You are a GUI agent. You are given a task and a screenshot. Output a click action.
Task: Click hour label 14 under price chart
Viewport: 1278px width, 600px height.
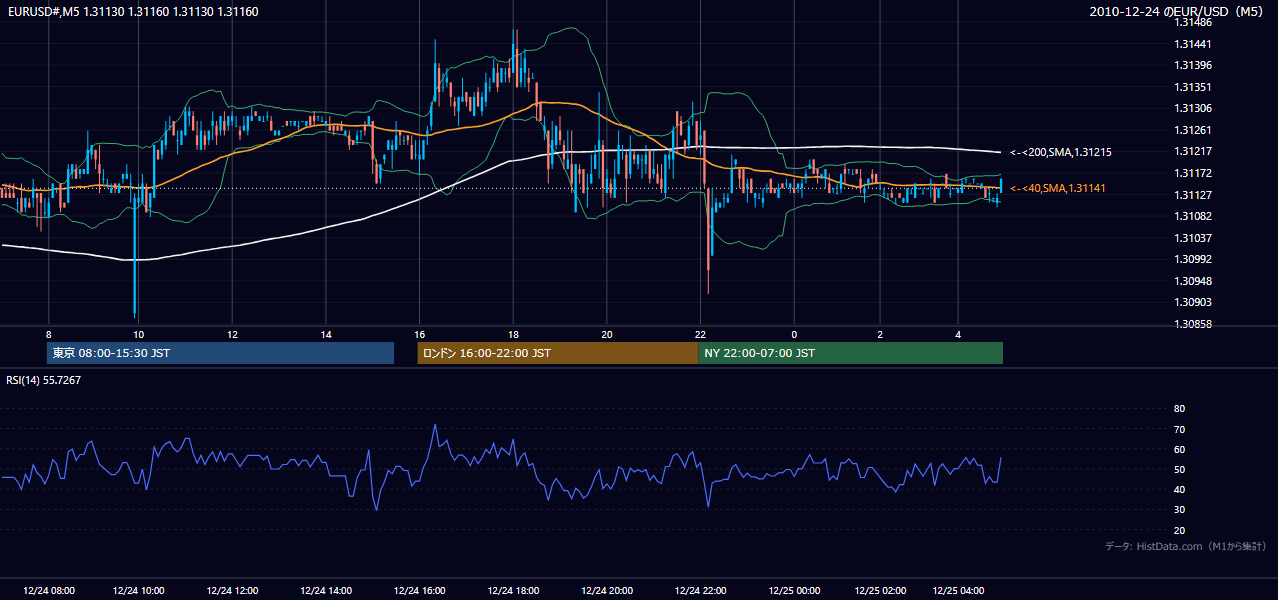(326, 334)
